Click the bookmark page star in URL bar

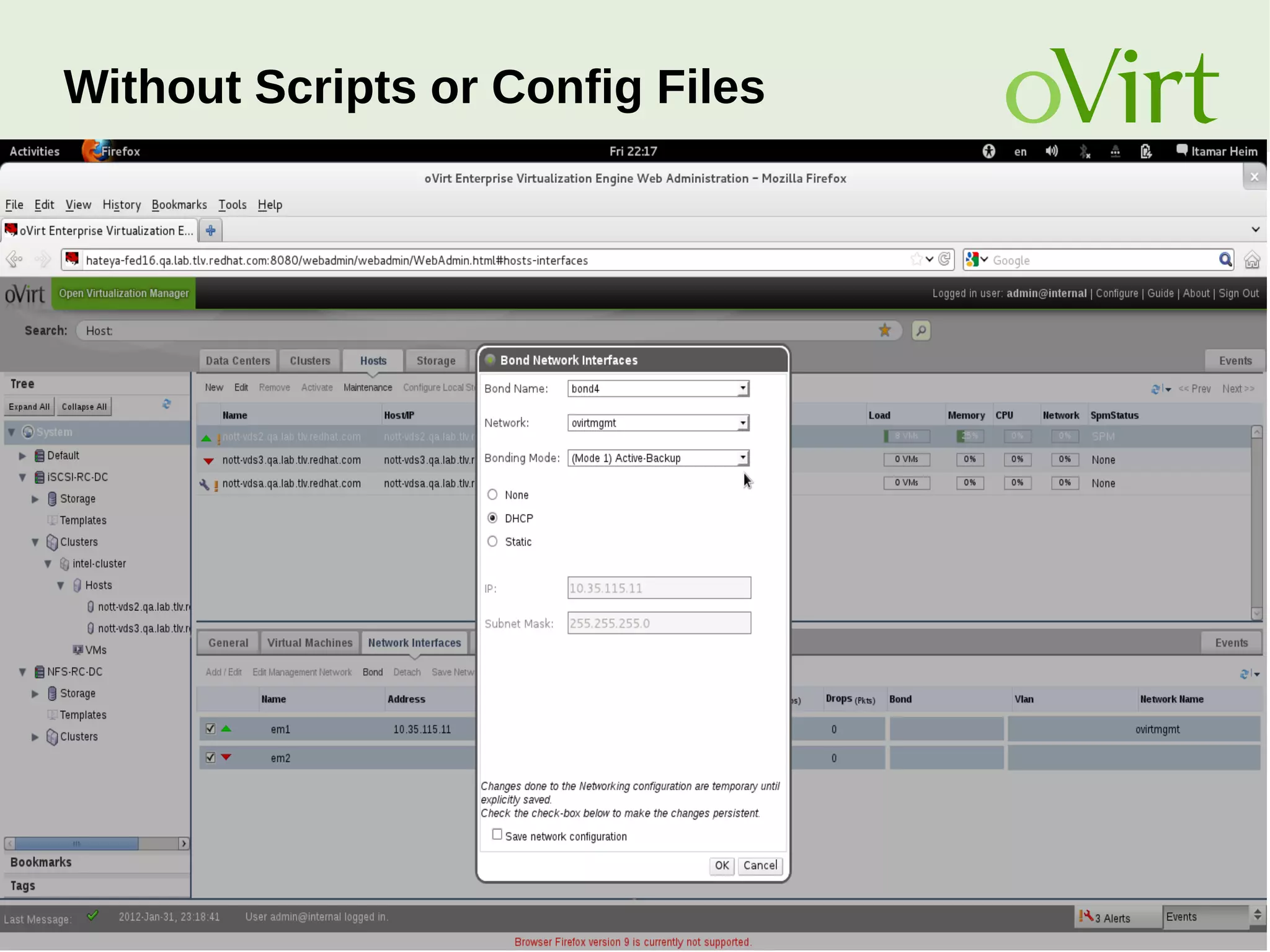point(917,259)
